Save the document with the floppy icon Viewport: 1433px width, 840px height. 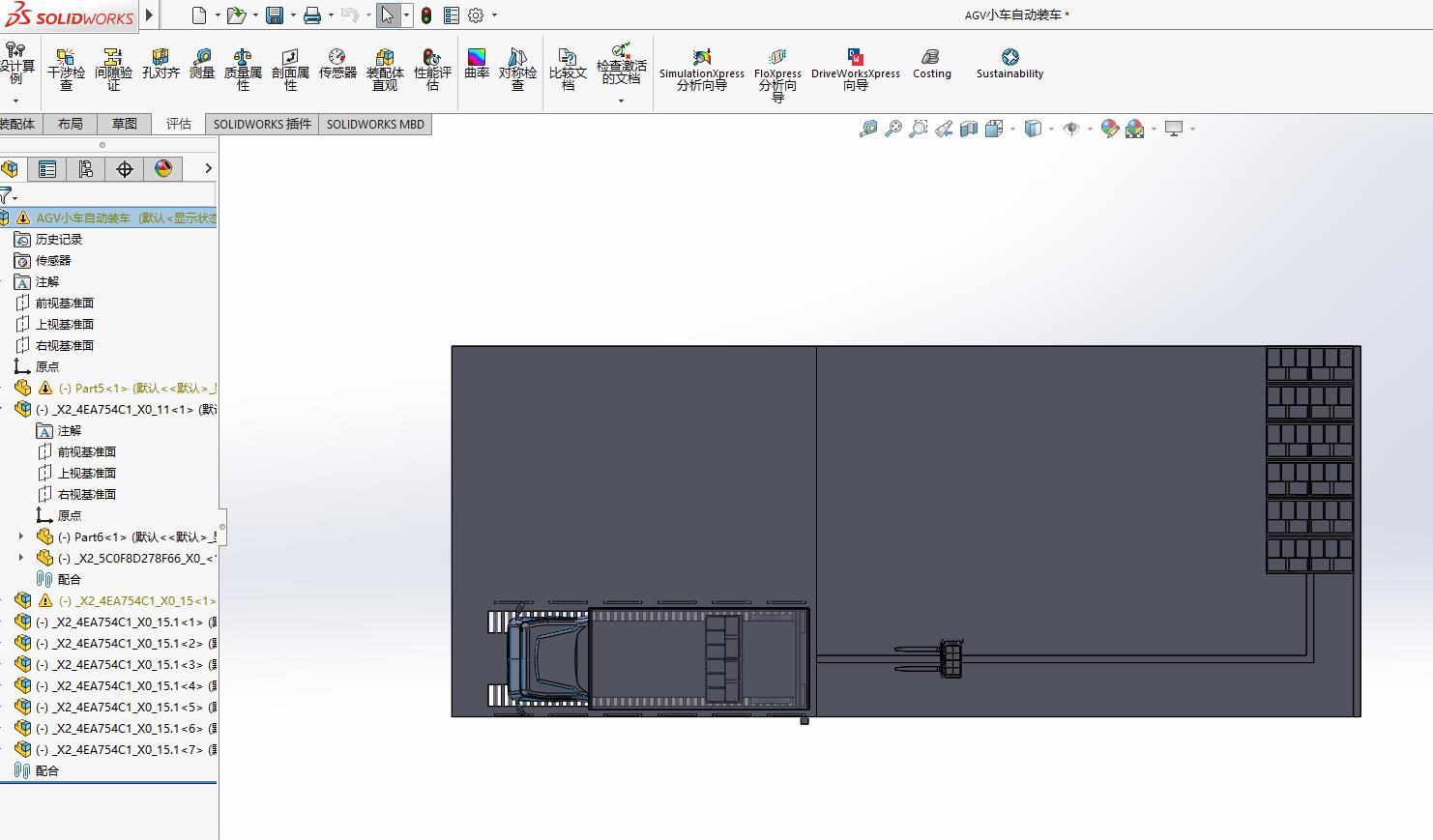(275, 14)
